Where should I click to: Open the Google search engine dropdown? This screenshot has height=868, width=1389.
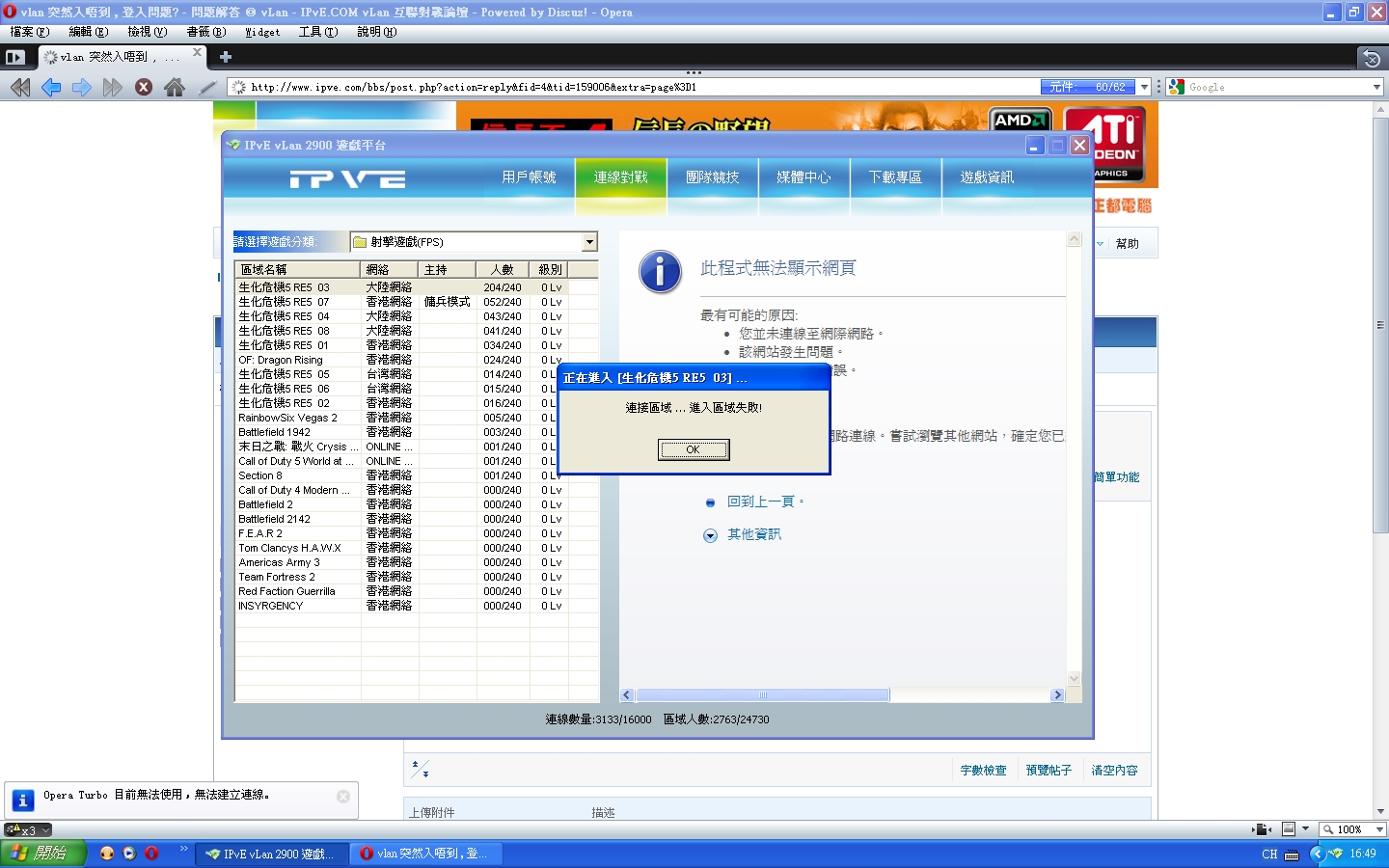1376,87
